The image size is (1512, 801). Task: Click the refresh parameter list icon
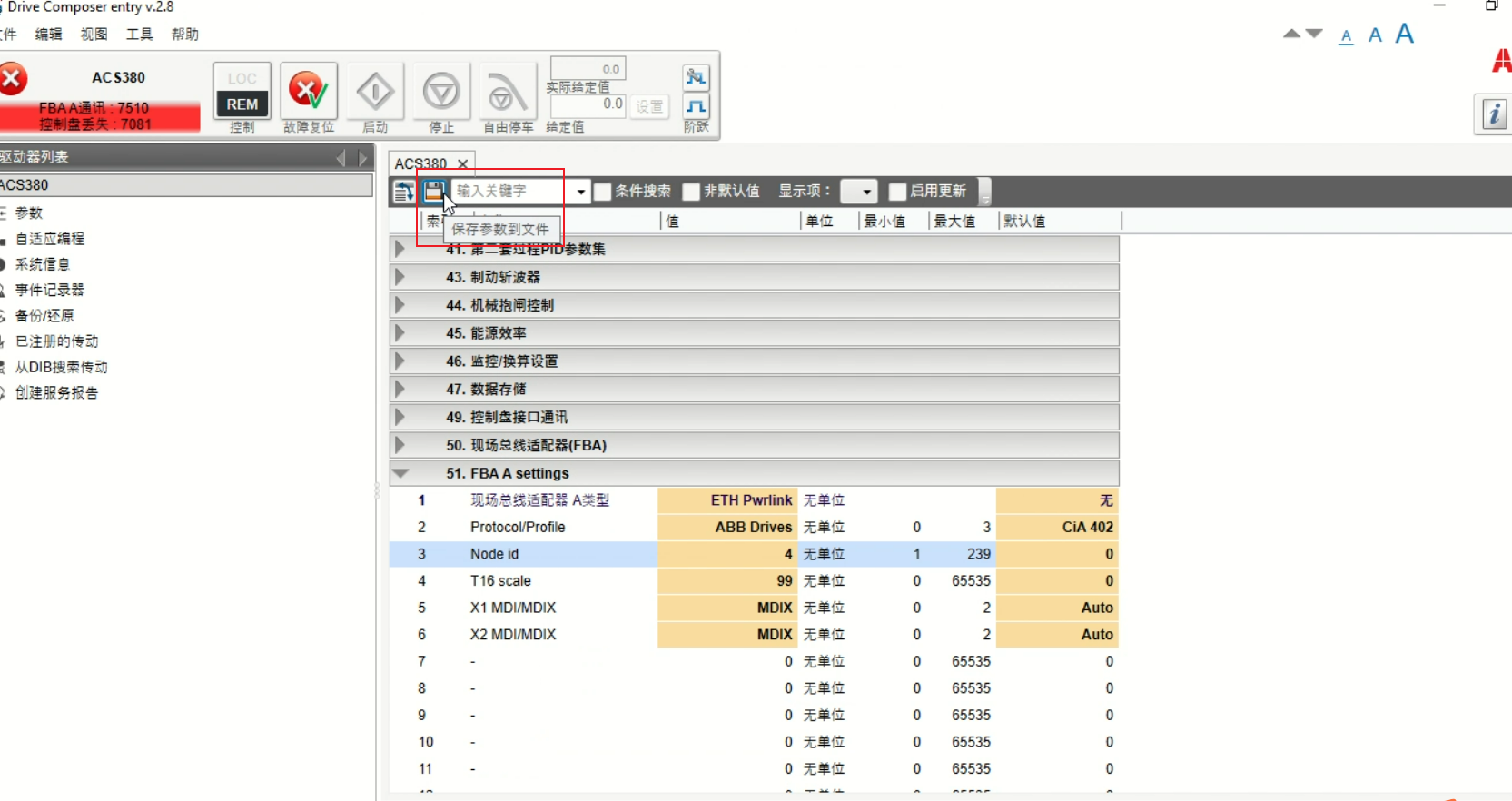point(404,191)
